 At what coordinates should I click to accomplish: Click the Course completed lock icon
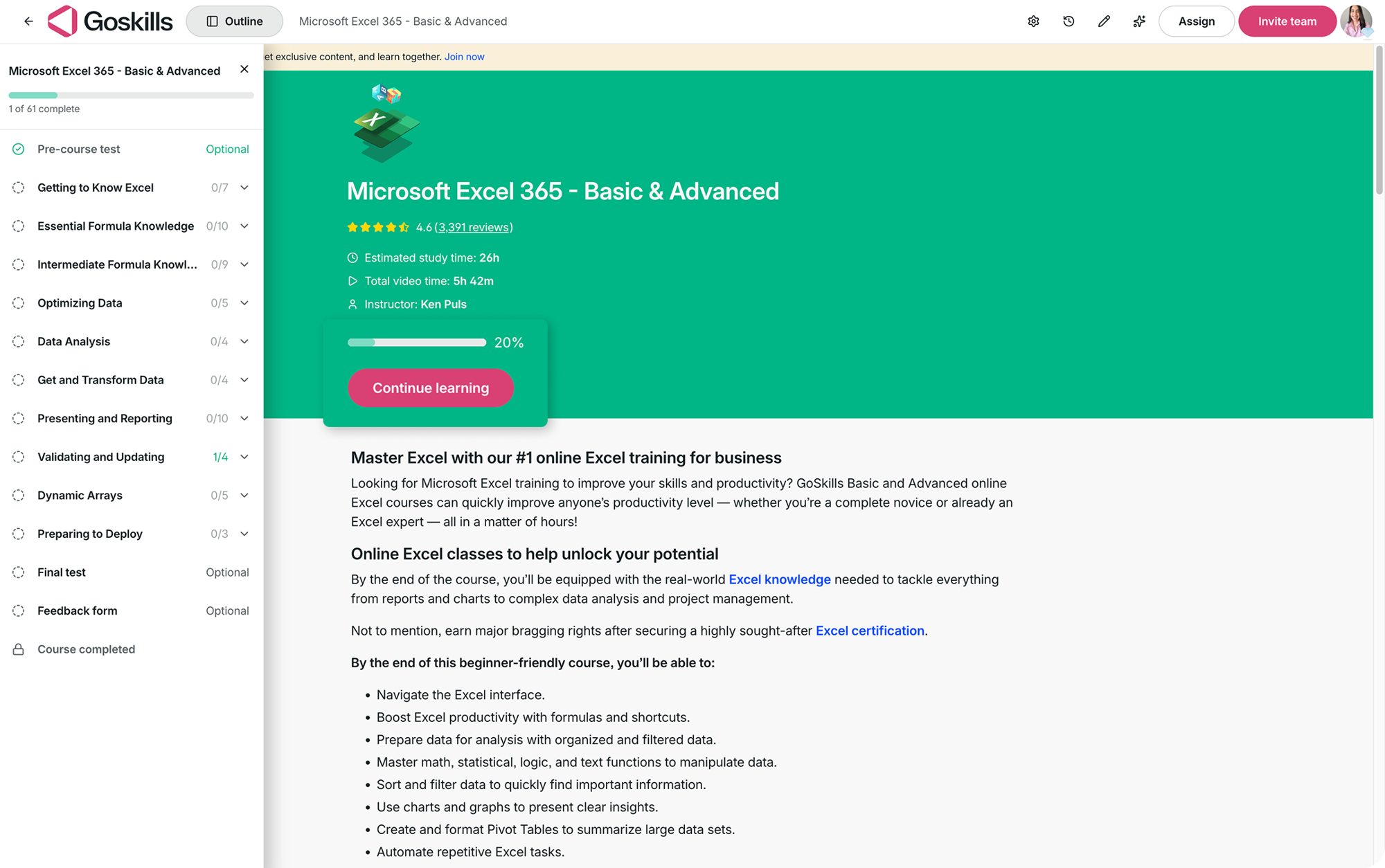(x=19, y=649)
